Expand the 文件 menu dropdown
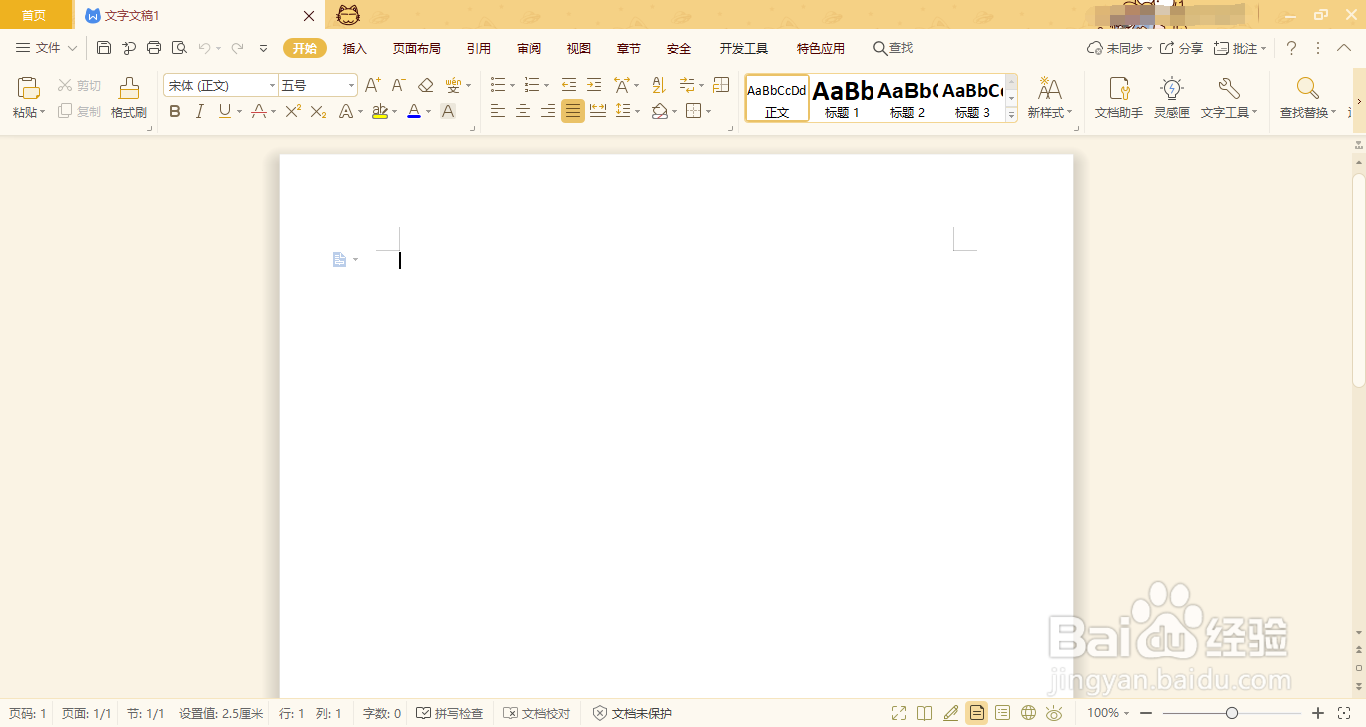1366x727 pixels. pyautogui.click(x=45, y=48)
